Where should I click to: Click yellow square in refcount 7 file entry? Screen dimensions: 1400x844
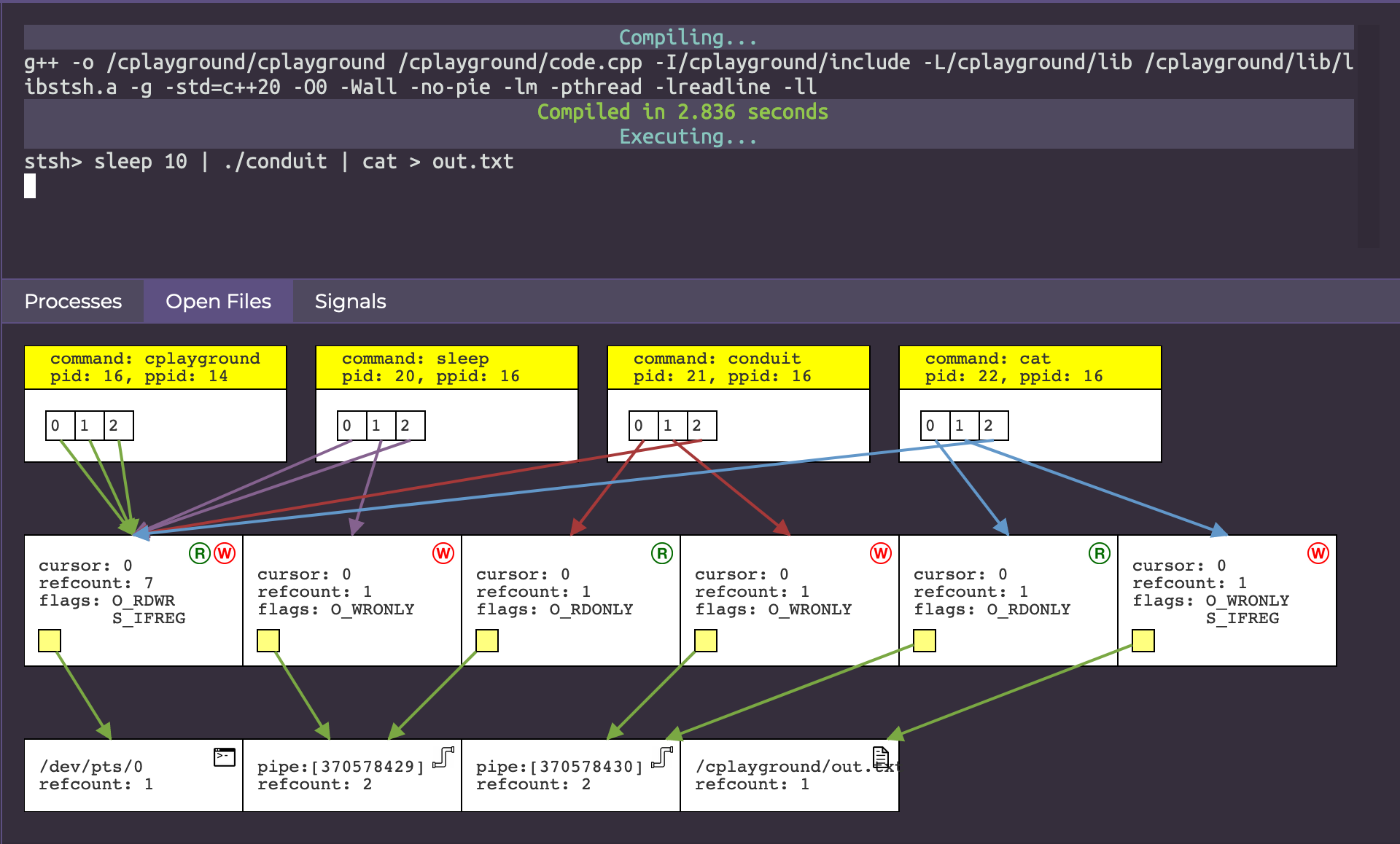click(x=50, y=641)
